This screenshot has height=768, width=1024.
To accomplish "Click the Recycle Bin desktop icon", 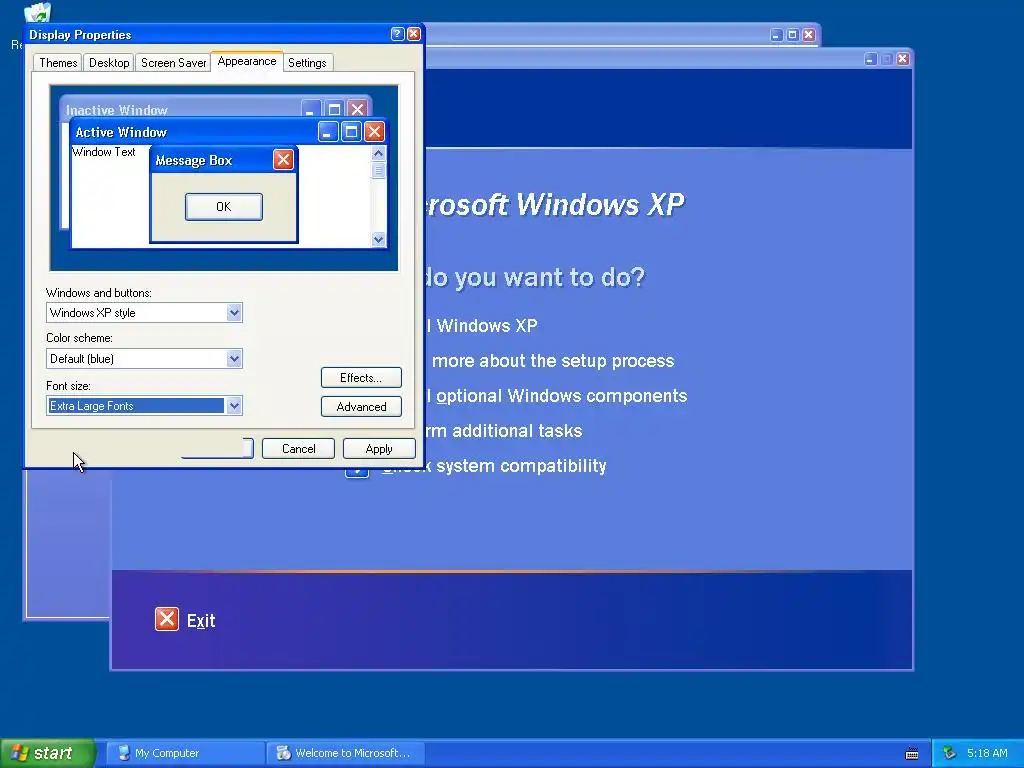I will (x=37, y=12).
